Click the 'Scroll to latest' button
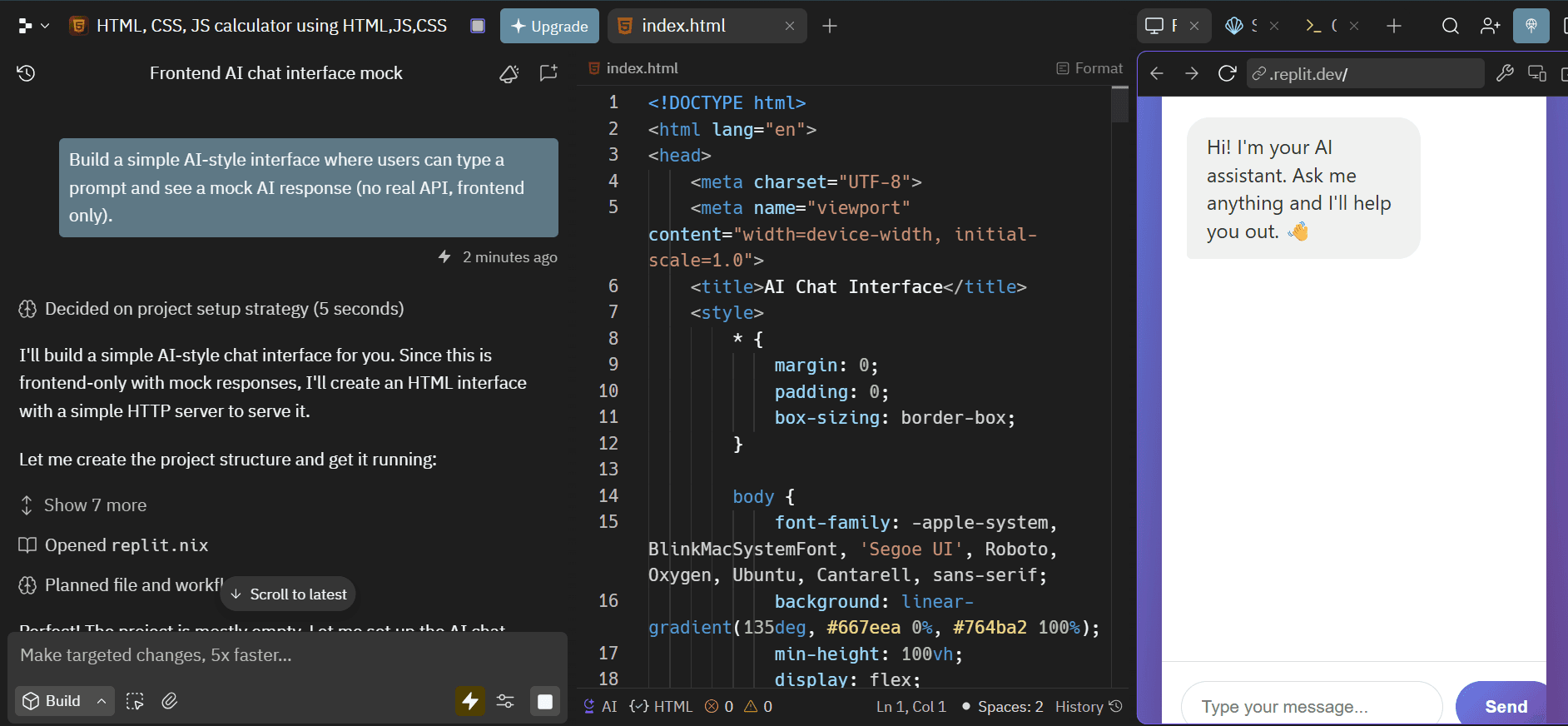Image resolution: width=1568 pixels, height=726 pixels. 288,594
